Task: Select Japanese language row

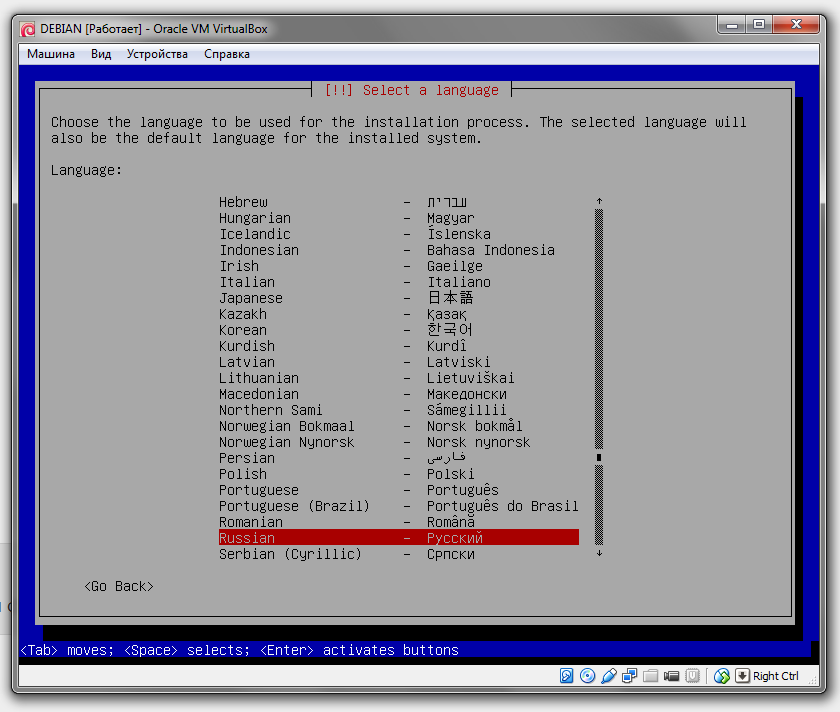Action: pos(399,298)
